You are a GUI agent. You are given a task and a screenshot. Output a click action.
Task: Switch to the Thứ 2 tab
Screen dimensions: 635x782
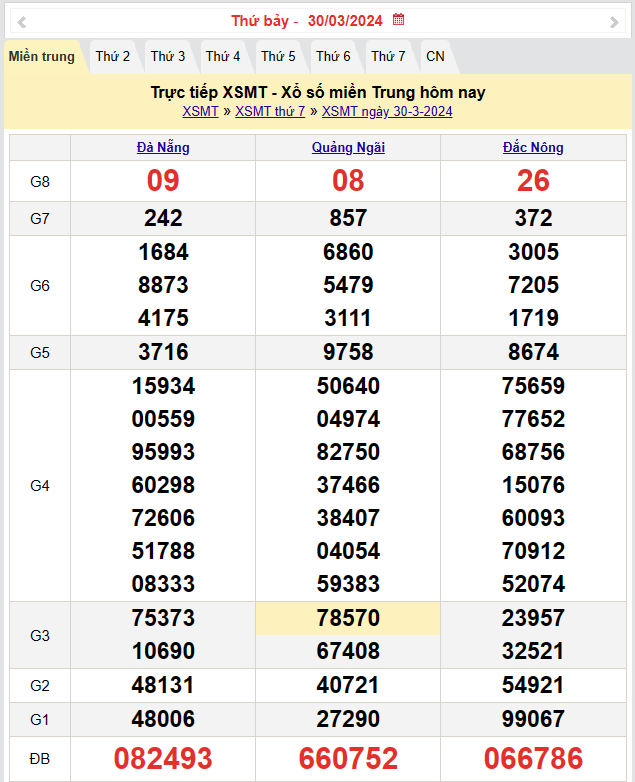pos(113,57)
